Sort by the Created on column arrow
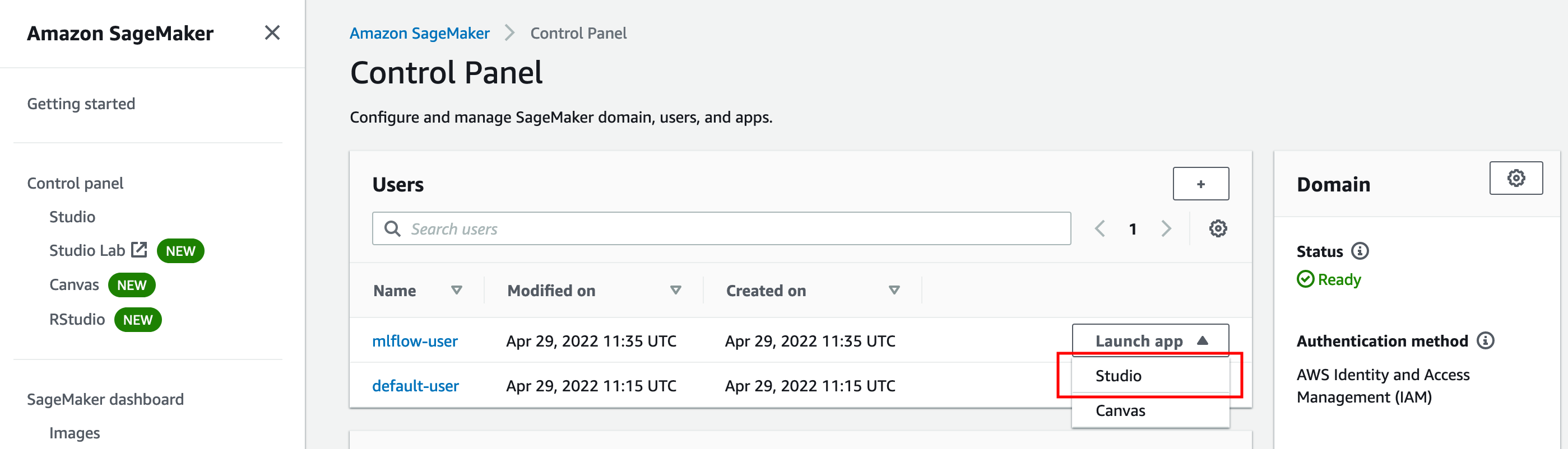 click(x=894, y=290)
